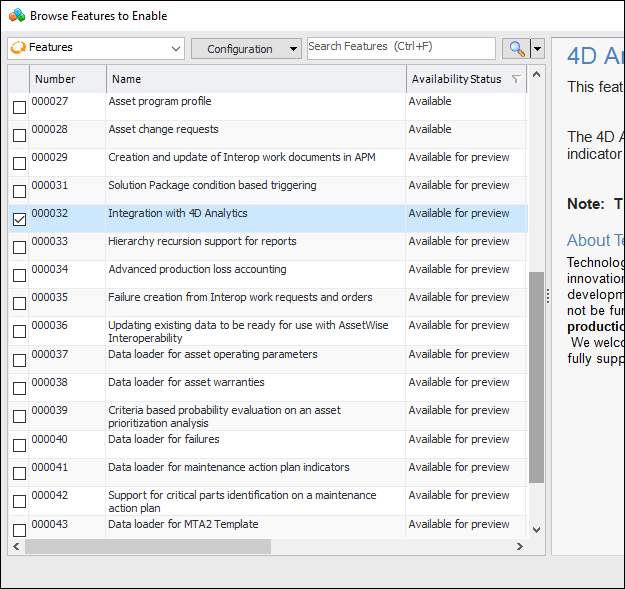
Task: Focus the Search Features input field
Action: point(400,47)
